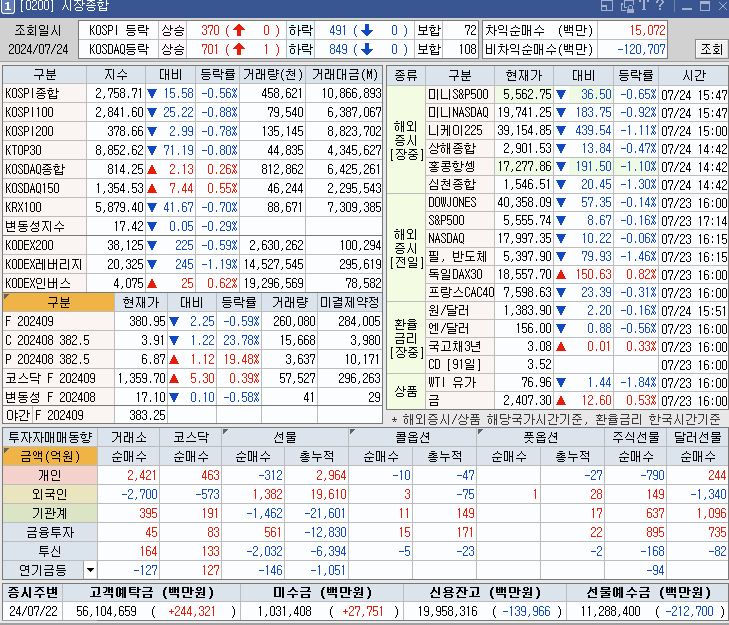
Task: Click the orange 구분 futures header
Action: pyautogui.click(x=59, y=303)
